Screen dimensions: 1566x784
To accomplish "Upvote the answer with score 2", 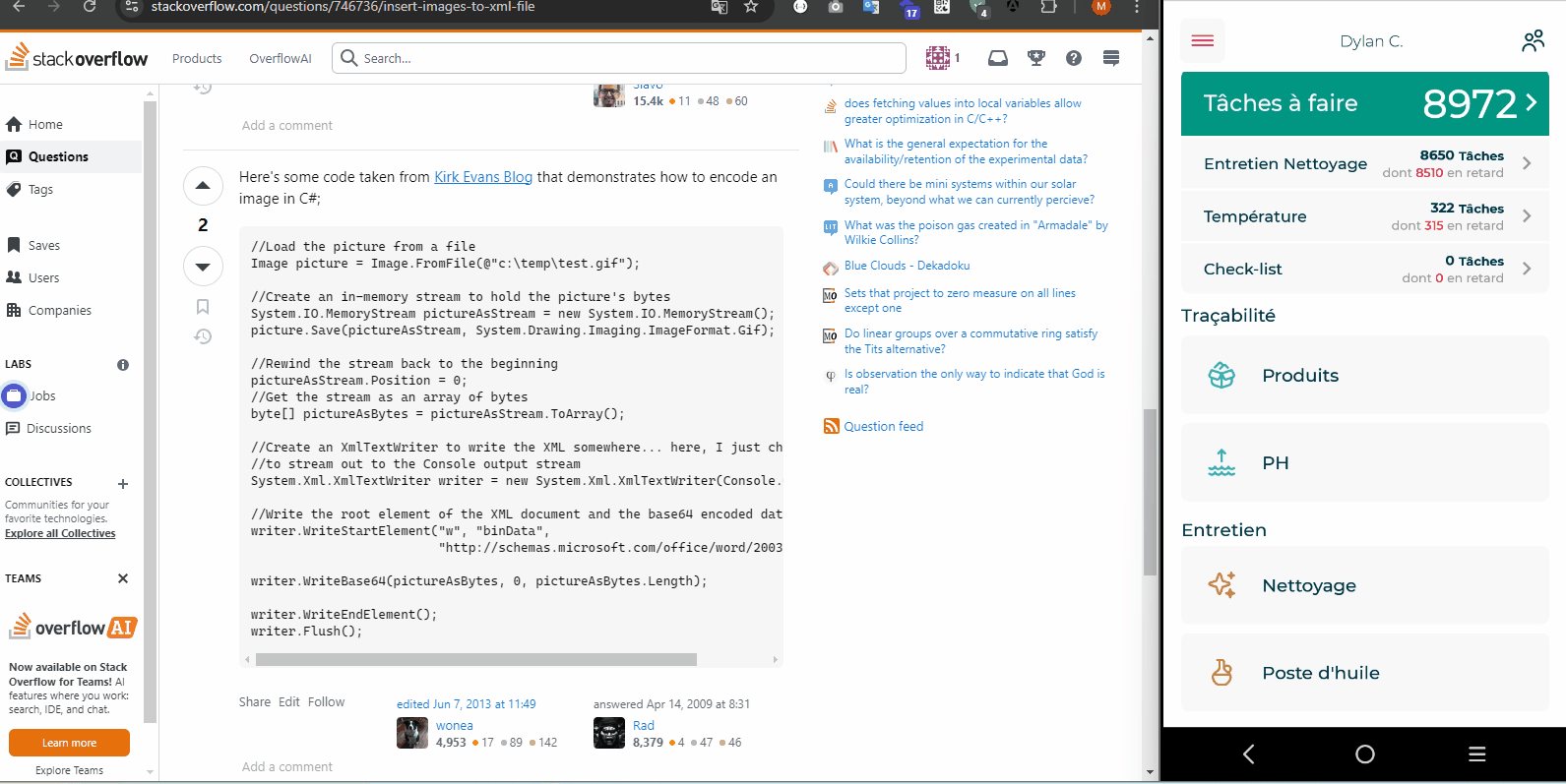I will (x=203, y=185).
